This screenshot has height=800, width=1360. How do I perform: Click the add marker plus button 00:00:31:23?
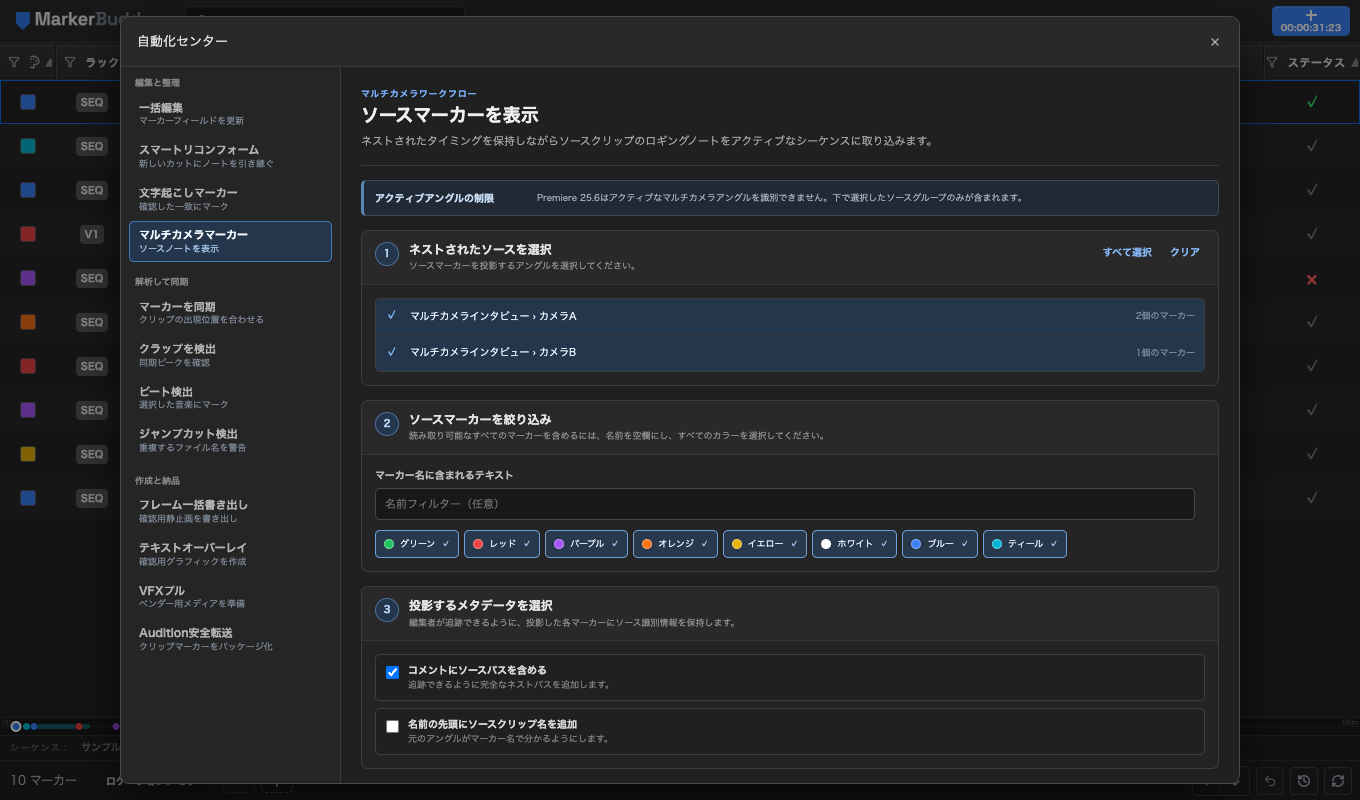click(1311, 21)
